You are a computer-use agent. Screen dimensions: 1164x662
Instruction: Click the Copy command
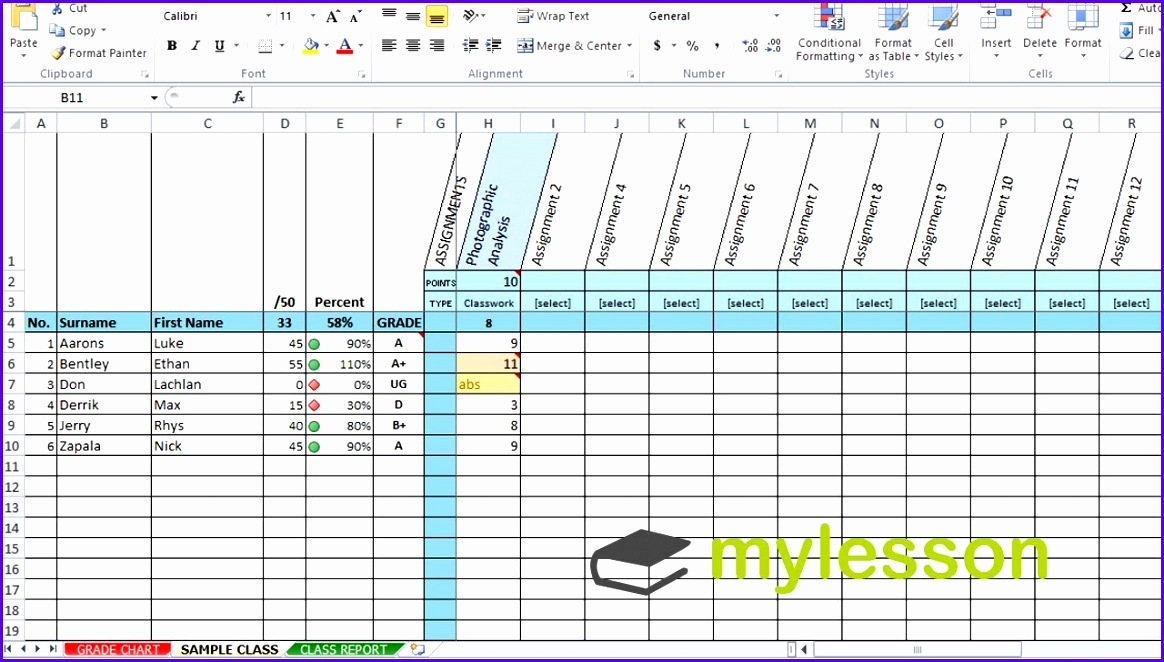tap(77, 30)
